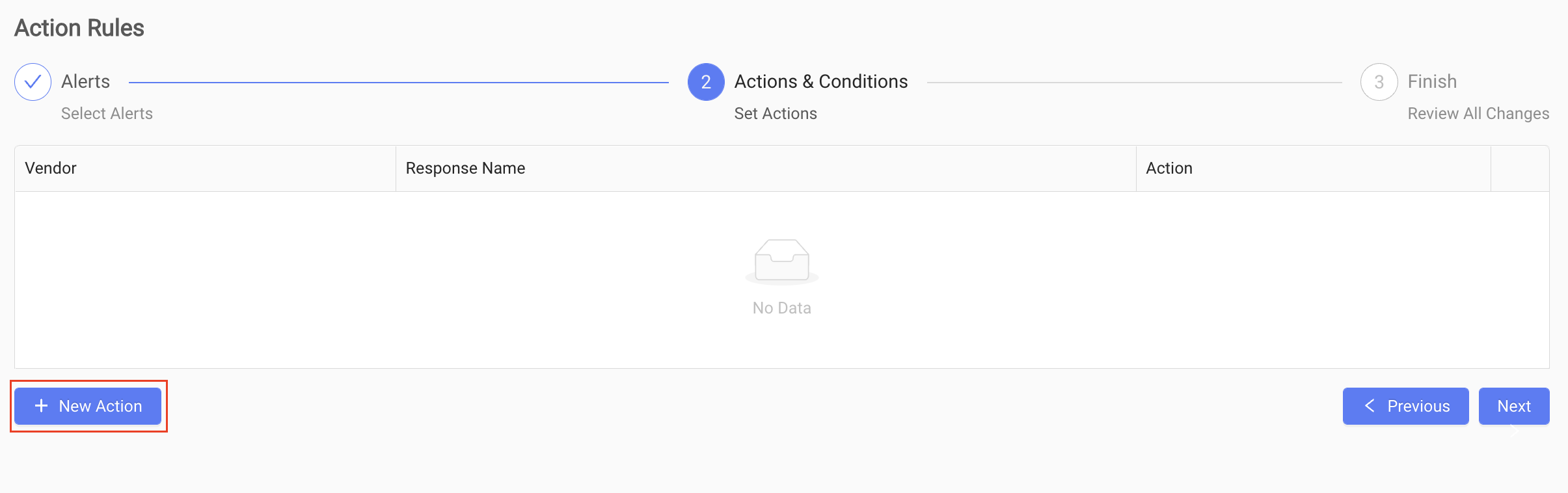This screenshot has width=1568, height=493.
Task: Proceed with the Next button
Action: pos(1514,406)
